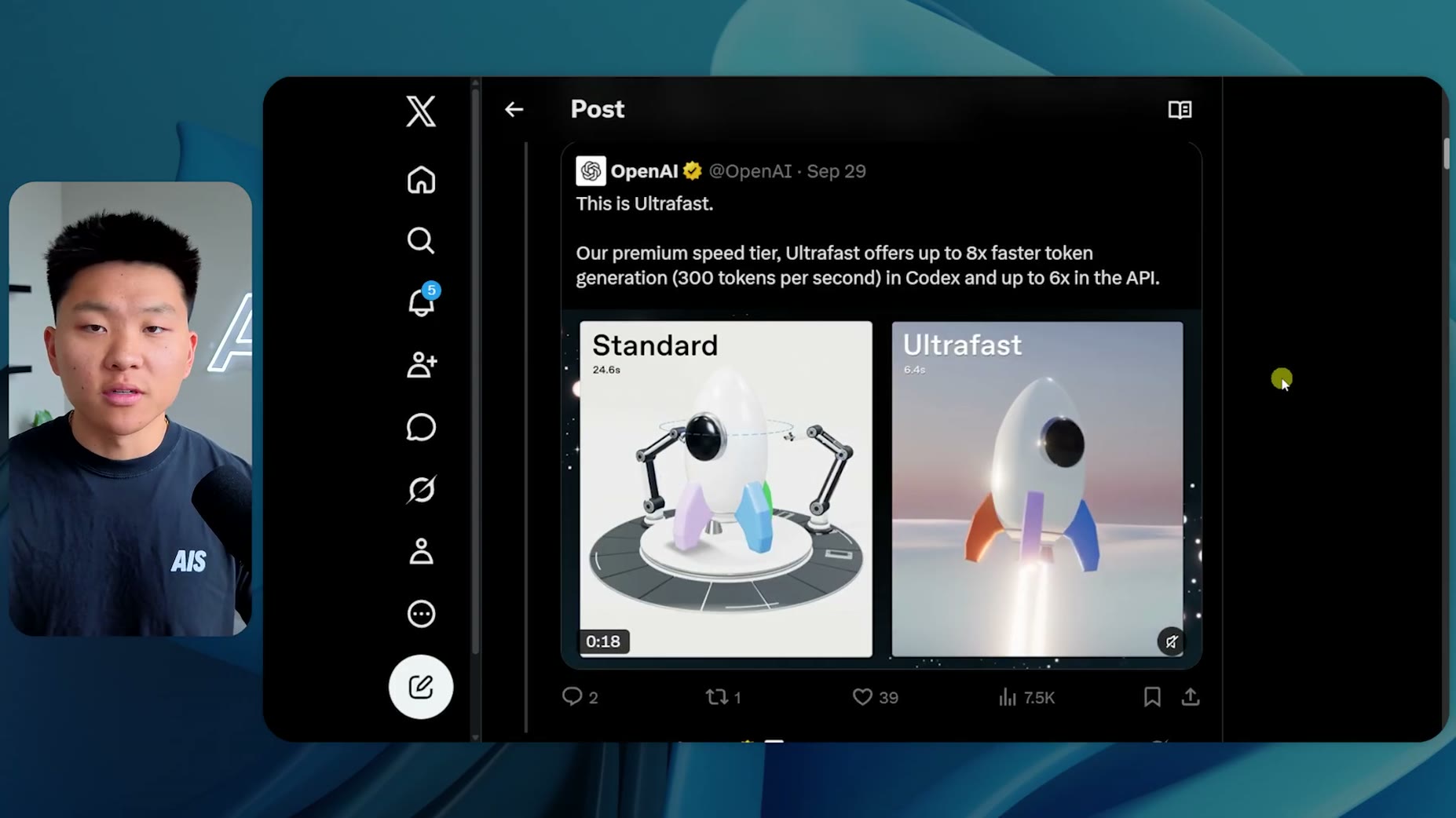1456x818 pixels.
Task: Open the More options circle menu
Action: pyautogui.click(x=421, y=613)
